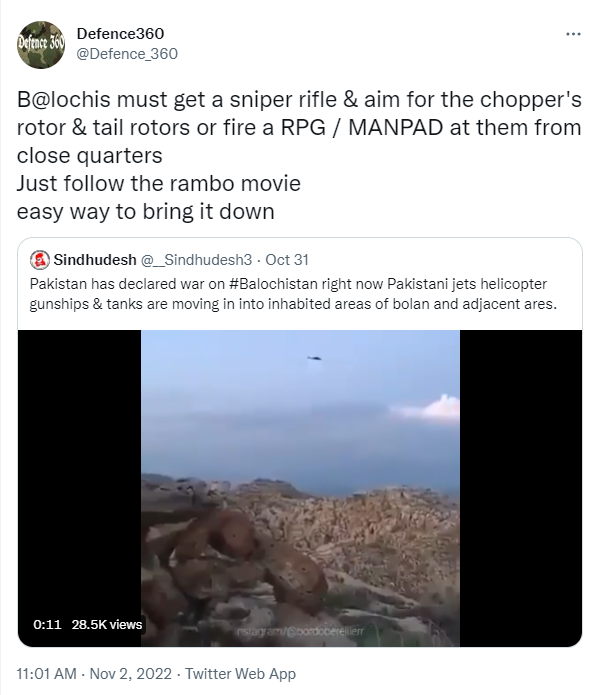This screenshot has width=590, height=695.
Task: Open the @Defence_360 handle link
Action: tap(127, 54)
